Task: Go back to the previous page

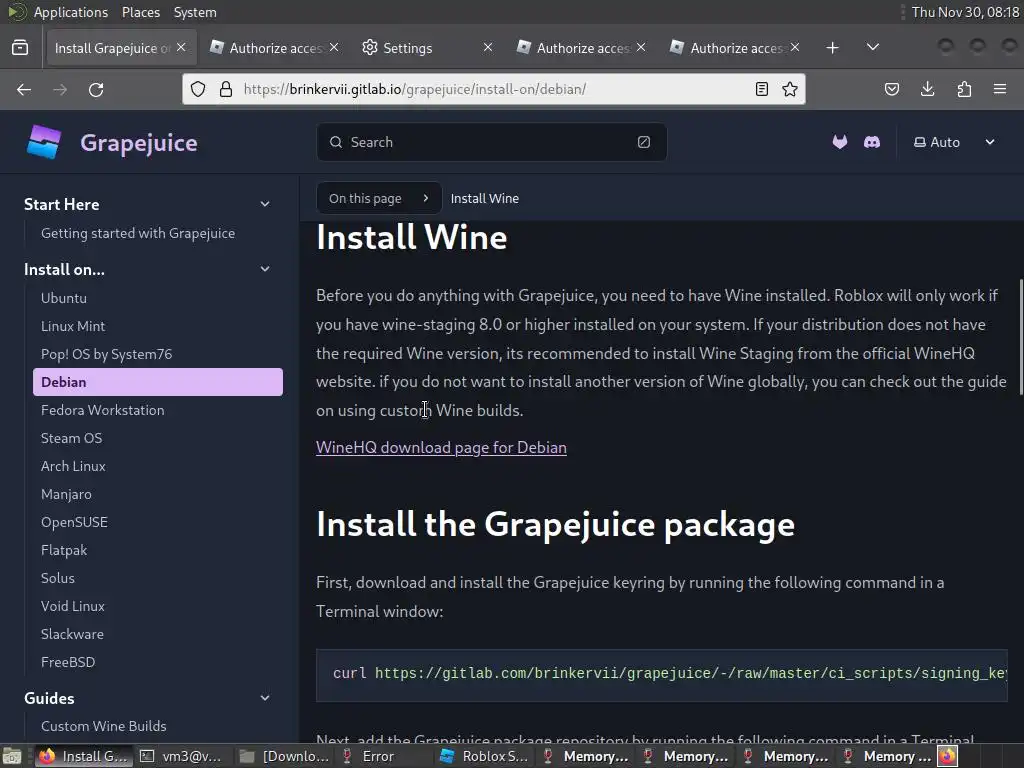Action: click(x=24, y=89)
